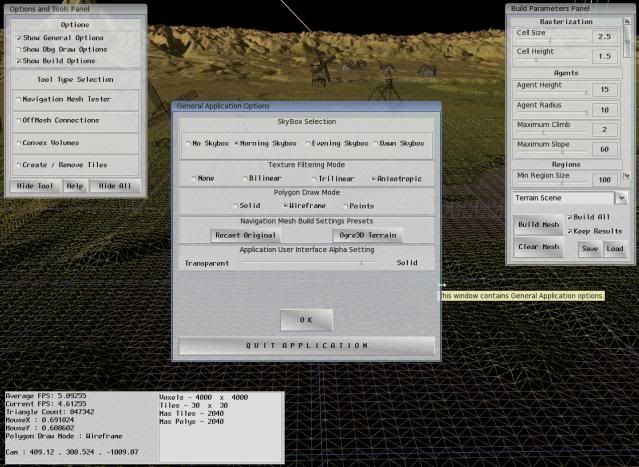Click the Cell Size value field
Image resolution: width=639 pixels, height=467 pixels.
605,37
